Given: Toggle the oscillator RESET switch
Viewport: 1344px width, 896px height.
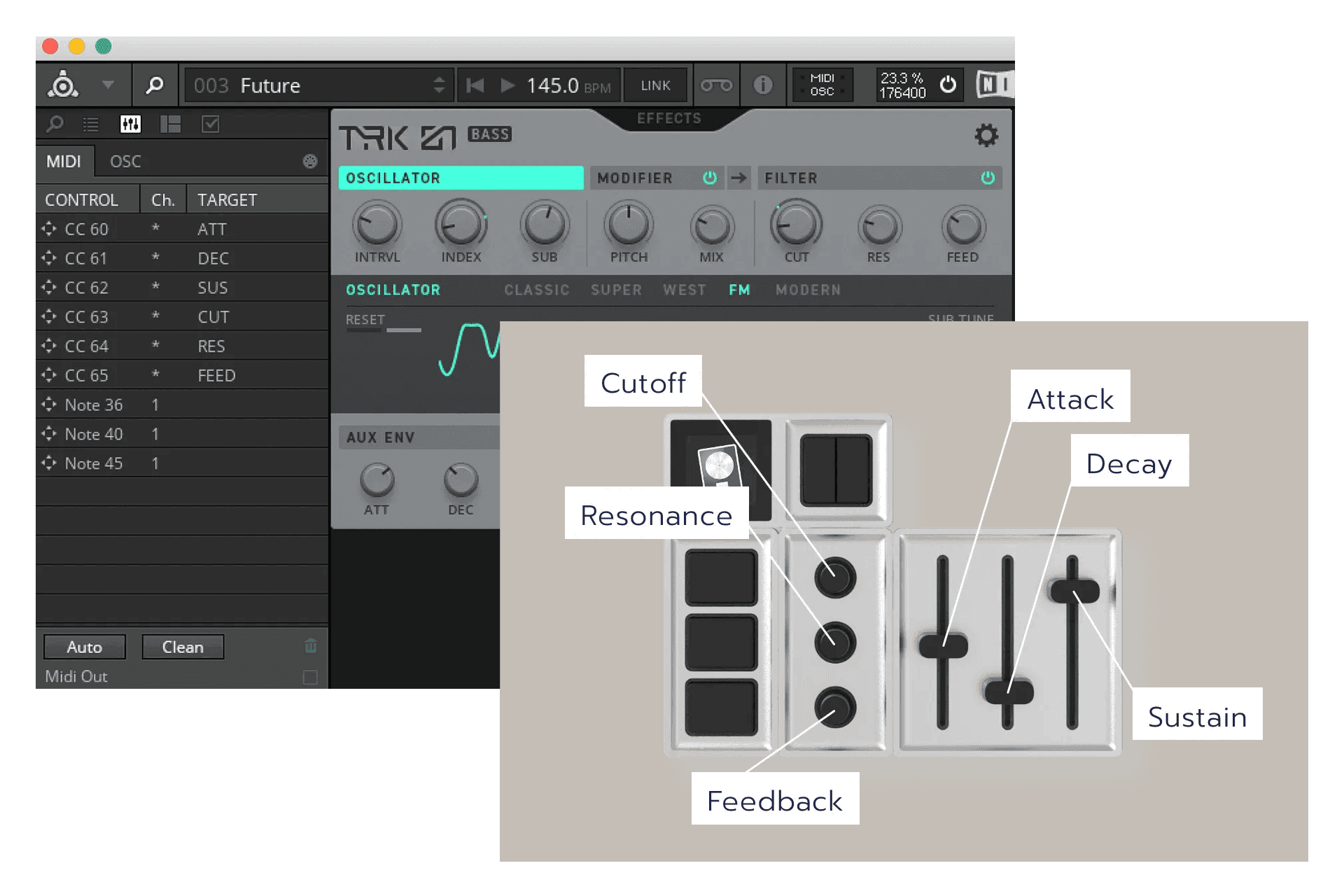Looking at the screenshot, I should 384,329.
